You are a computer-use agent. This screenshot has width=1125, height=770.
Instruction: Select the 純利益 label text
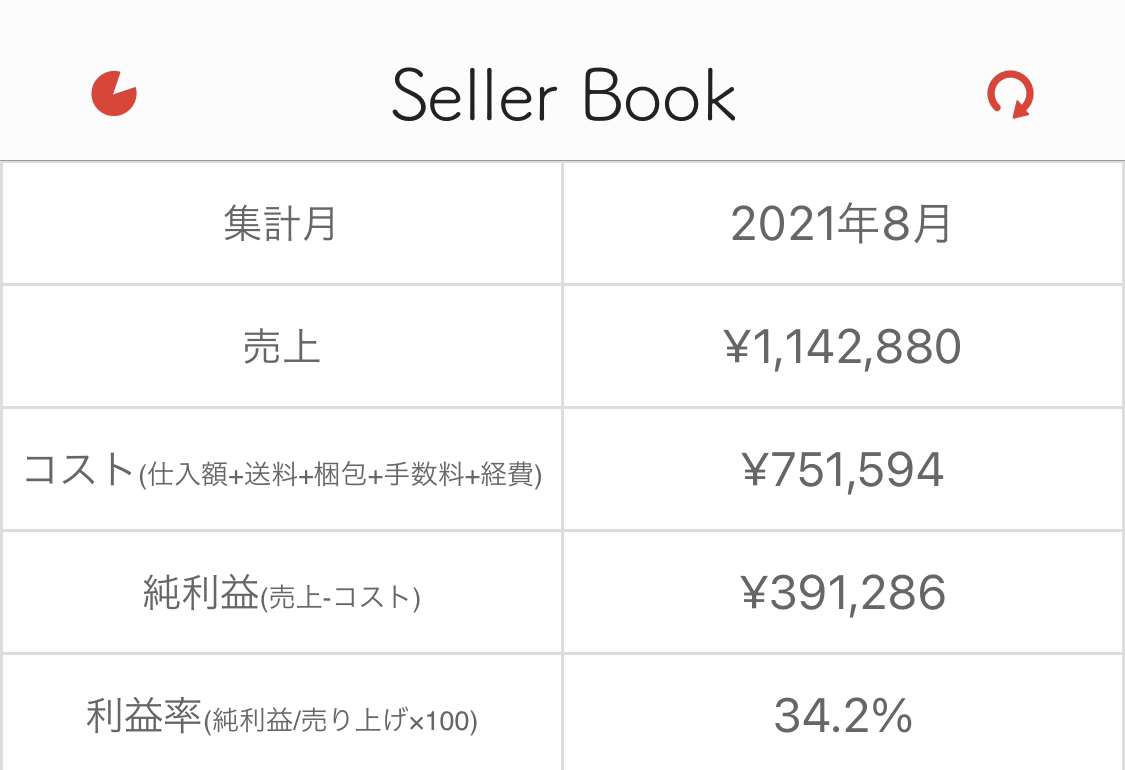click(x=200, y=593)
